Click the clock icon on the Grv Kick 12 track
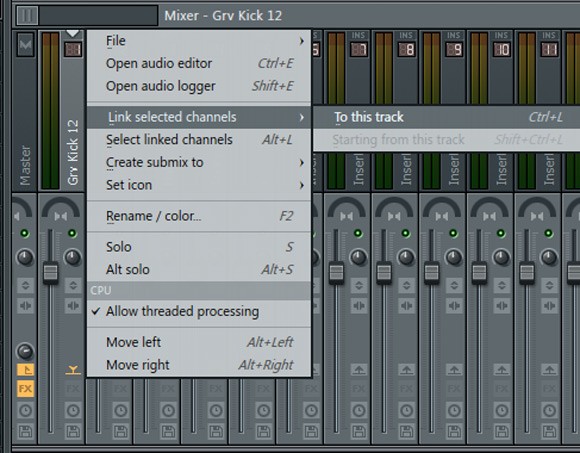Image resolution: width=580 pixels, height=453 pixels. click(73, 410)
